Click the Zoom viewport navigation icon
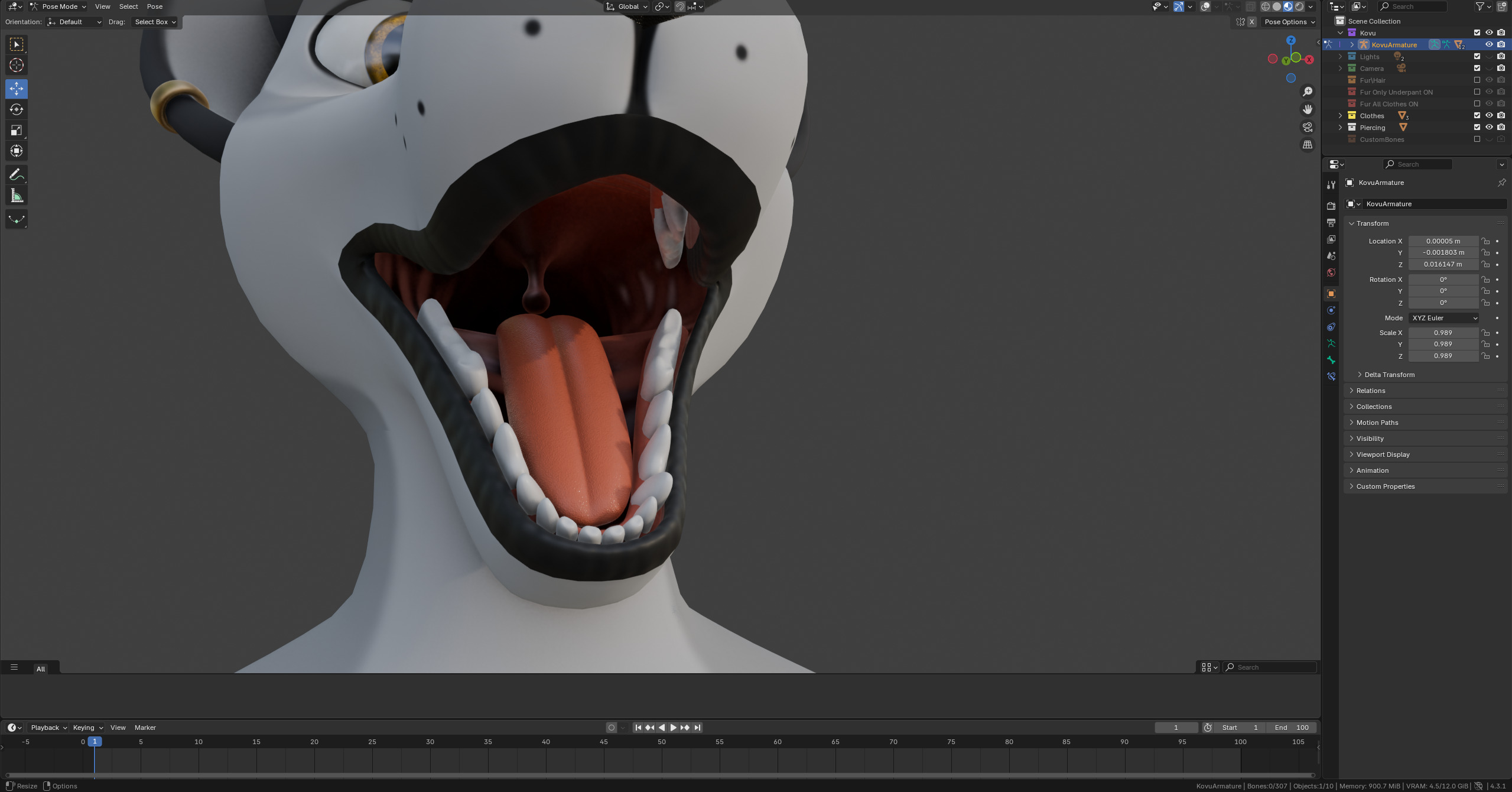 click(1308, 92)
